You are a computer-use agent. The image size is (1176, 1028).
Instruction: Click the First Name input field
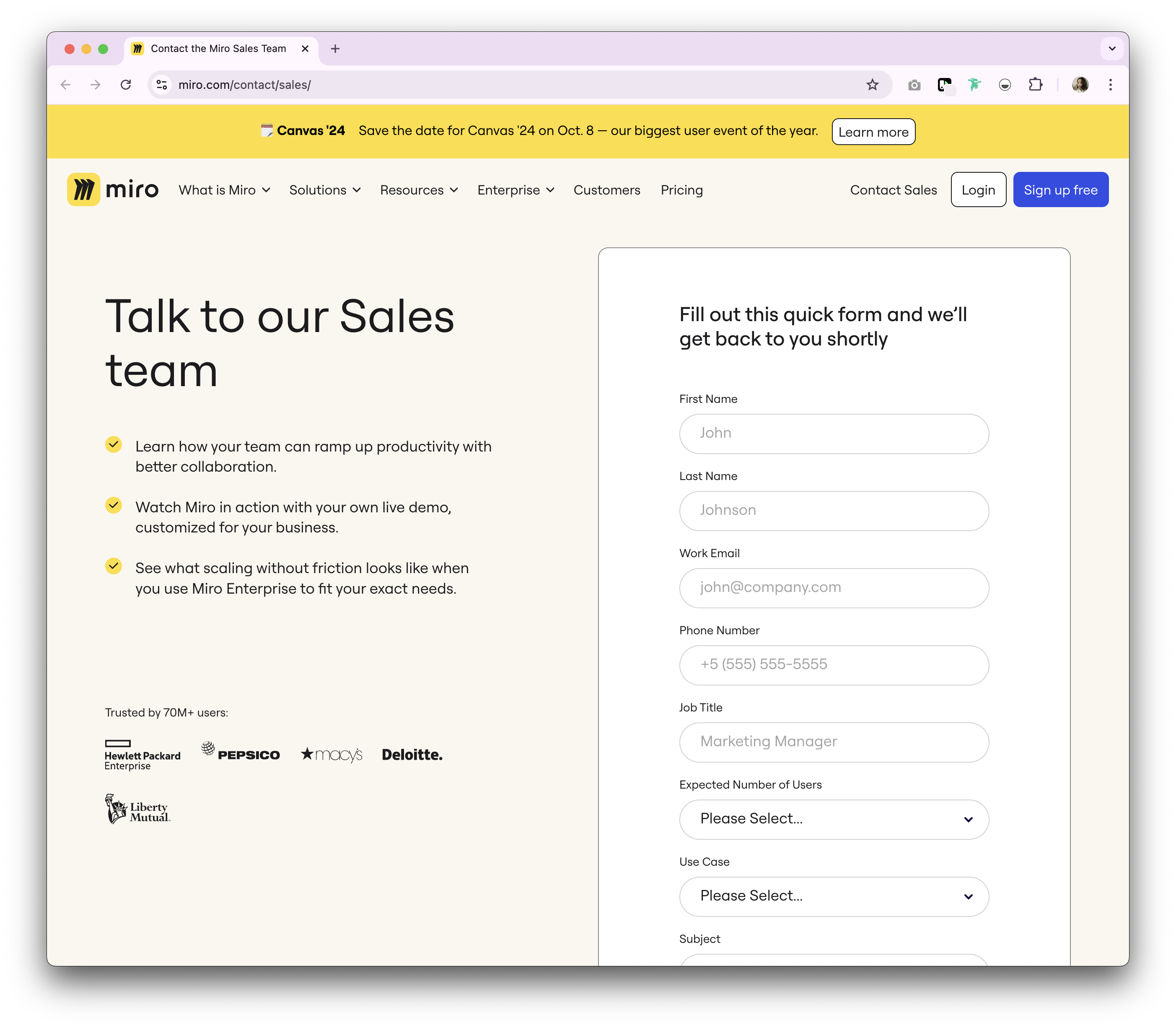point(834,434)
